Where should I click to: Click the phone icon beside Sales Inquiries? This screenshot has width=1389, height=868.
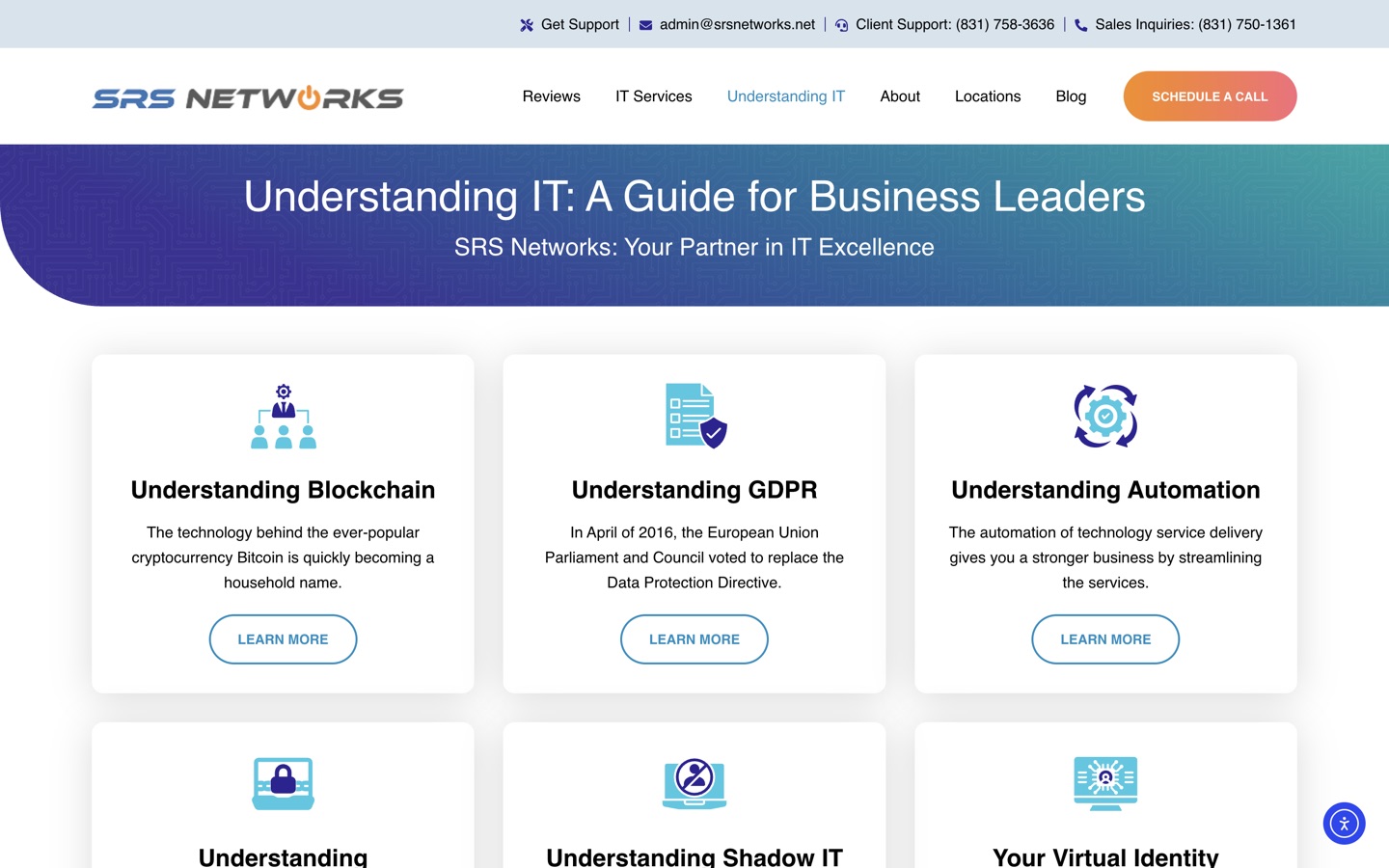pos(1080,25)
